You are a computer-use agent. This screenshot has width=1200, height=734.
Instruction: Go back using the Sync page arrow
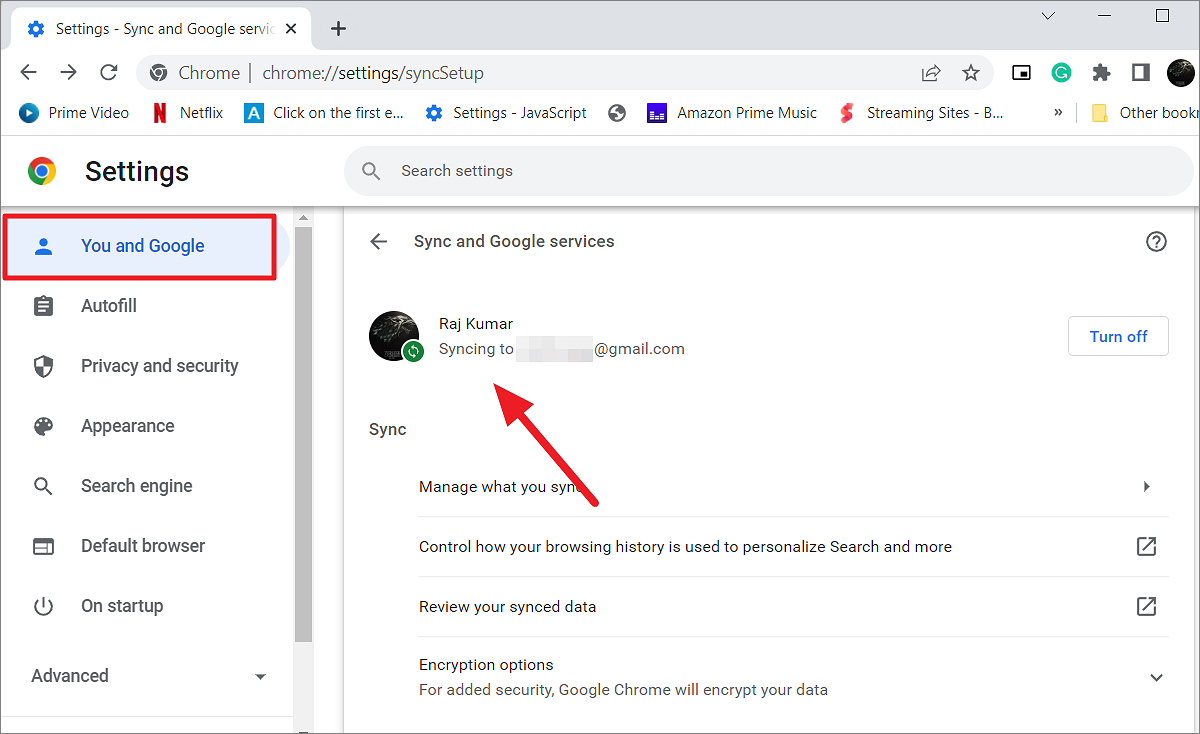tap(378, 241)
